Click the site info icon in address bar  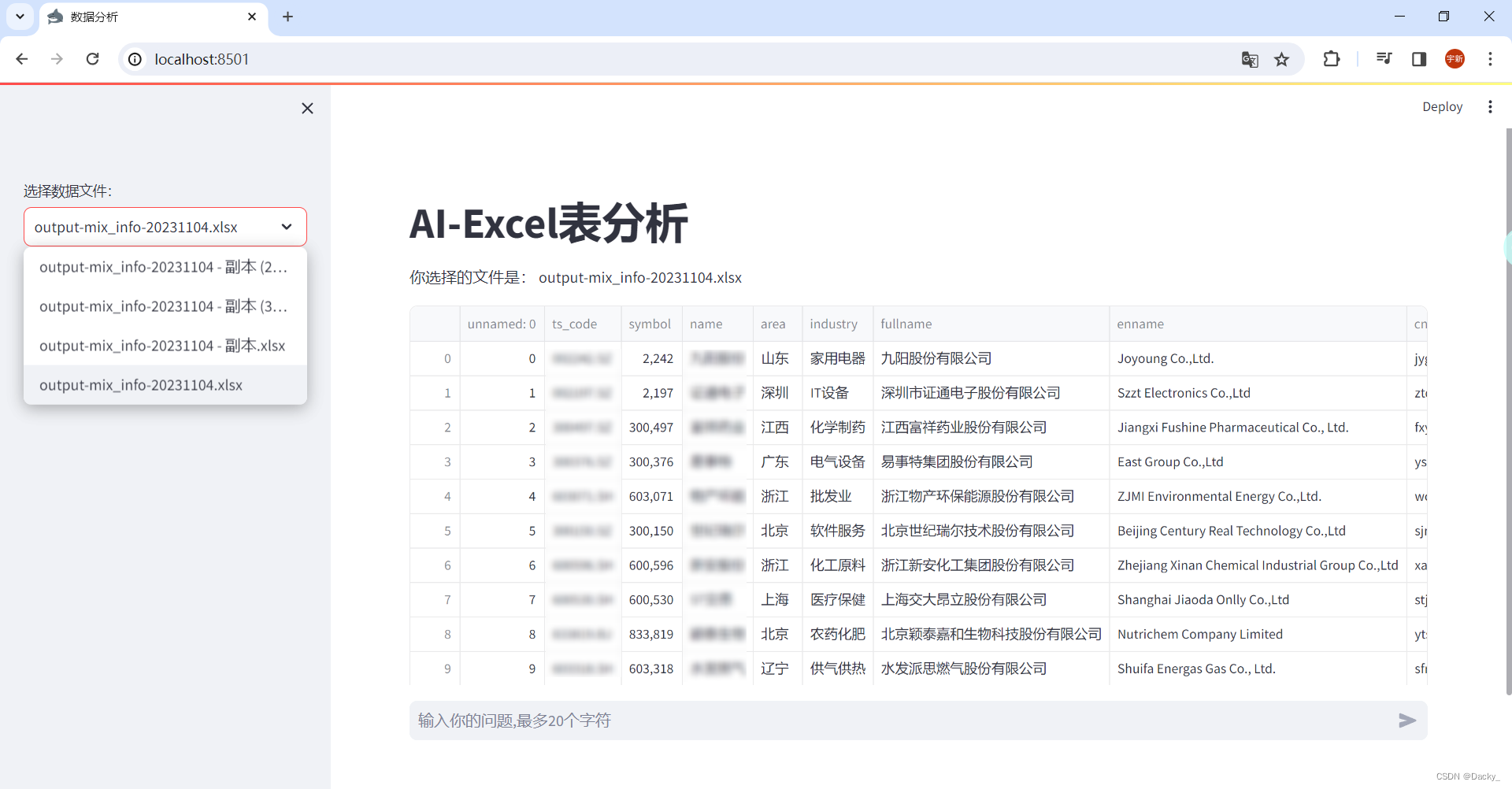click(x=135, y=59)
